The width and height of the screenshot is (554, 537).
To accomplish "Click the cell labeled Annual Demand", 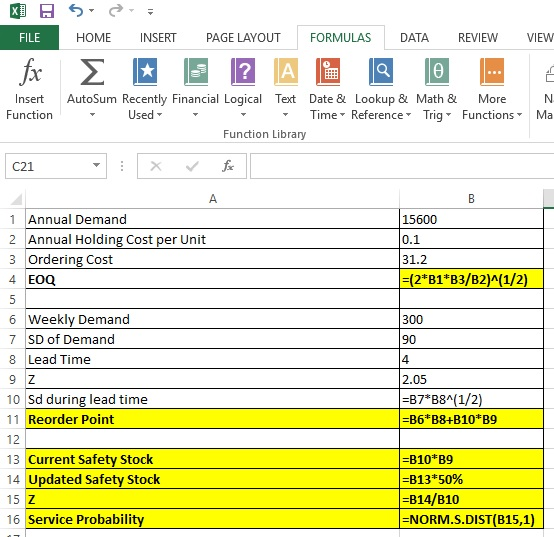I will (x=212, y=219).
